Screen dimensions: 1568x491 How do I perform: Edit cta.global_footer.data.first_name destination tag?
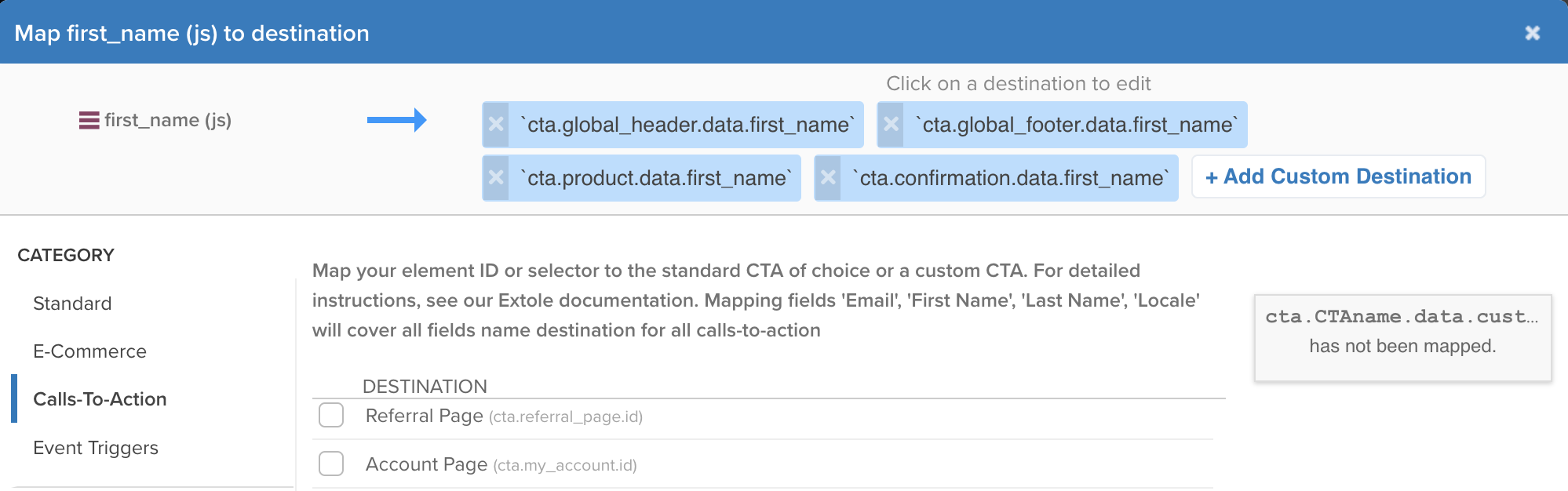1076,125
